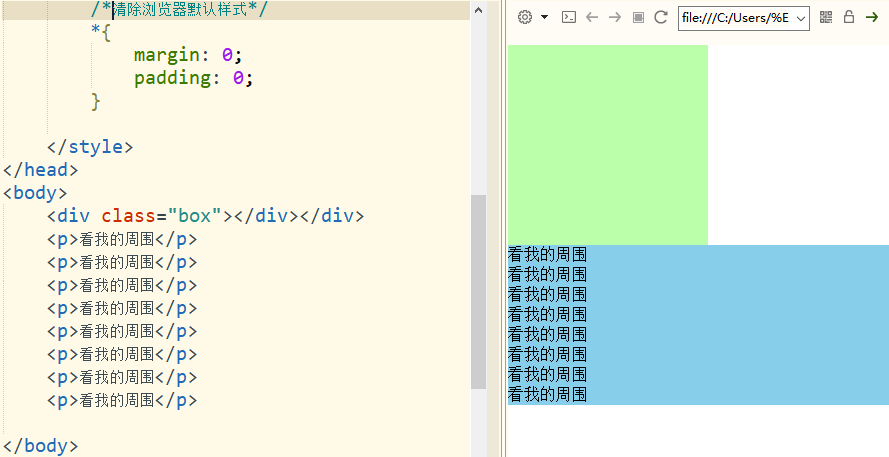Stop loading the preview page
The image size is (889, 457).
tap(638, 18)
